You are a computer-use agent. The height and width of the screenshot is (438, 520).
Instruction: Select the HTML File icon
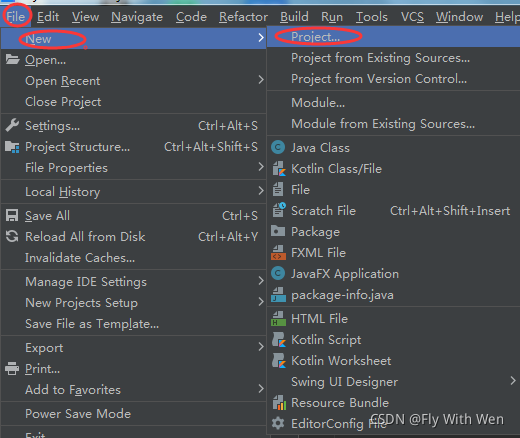click(278, 318)
